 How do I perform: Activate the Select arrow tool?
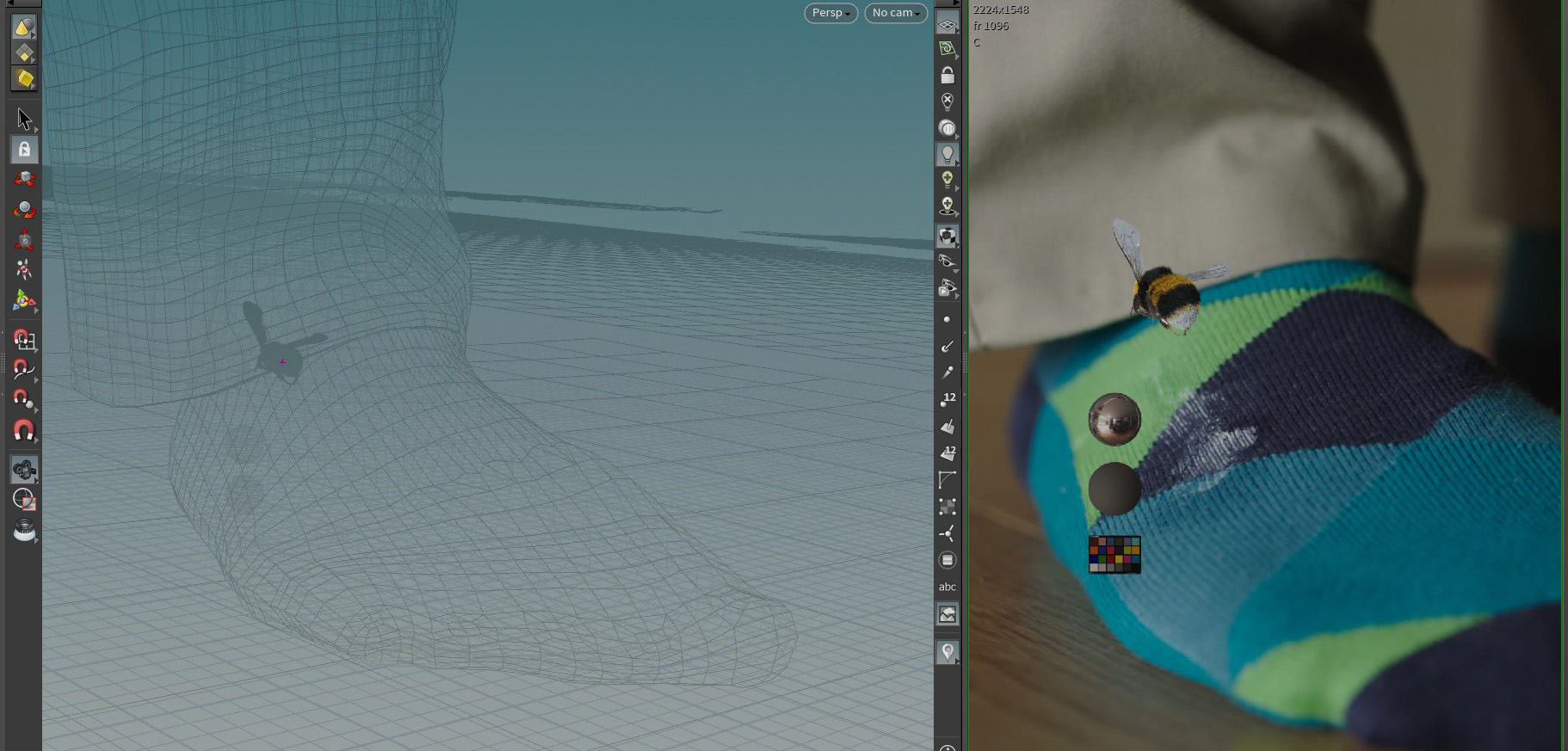24,119
